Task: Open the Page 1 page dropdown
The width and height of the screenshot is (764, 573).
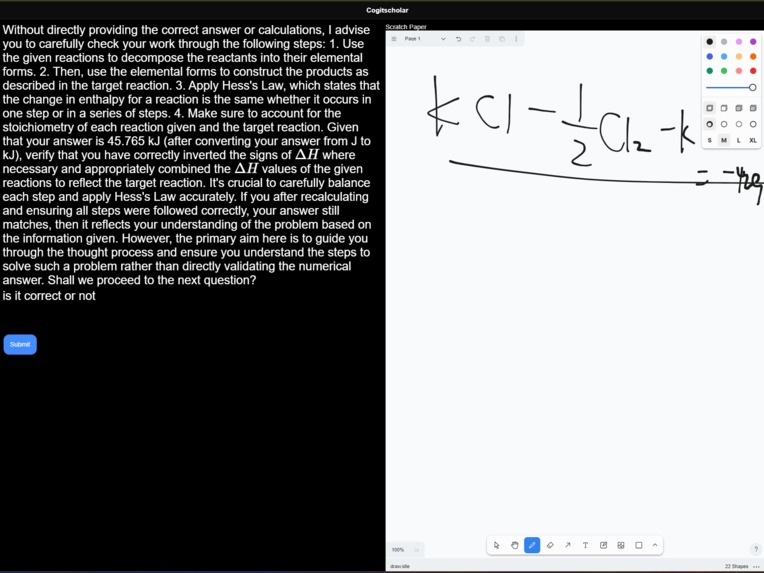Action: (x=425, y=39)
